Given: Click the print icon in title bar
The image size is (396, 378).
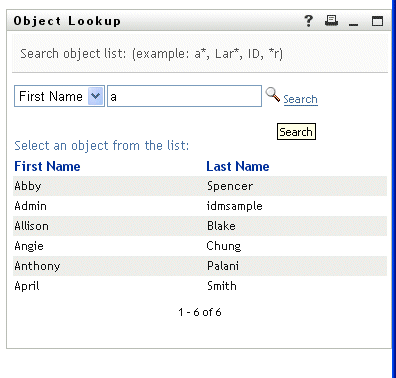Looking at the screenshot, I should tap(331, 21).
